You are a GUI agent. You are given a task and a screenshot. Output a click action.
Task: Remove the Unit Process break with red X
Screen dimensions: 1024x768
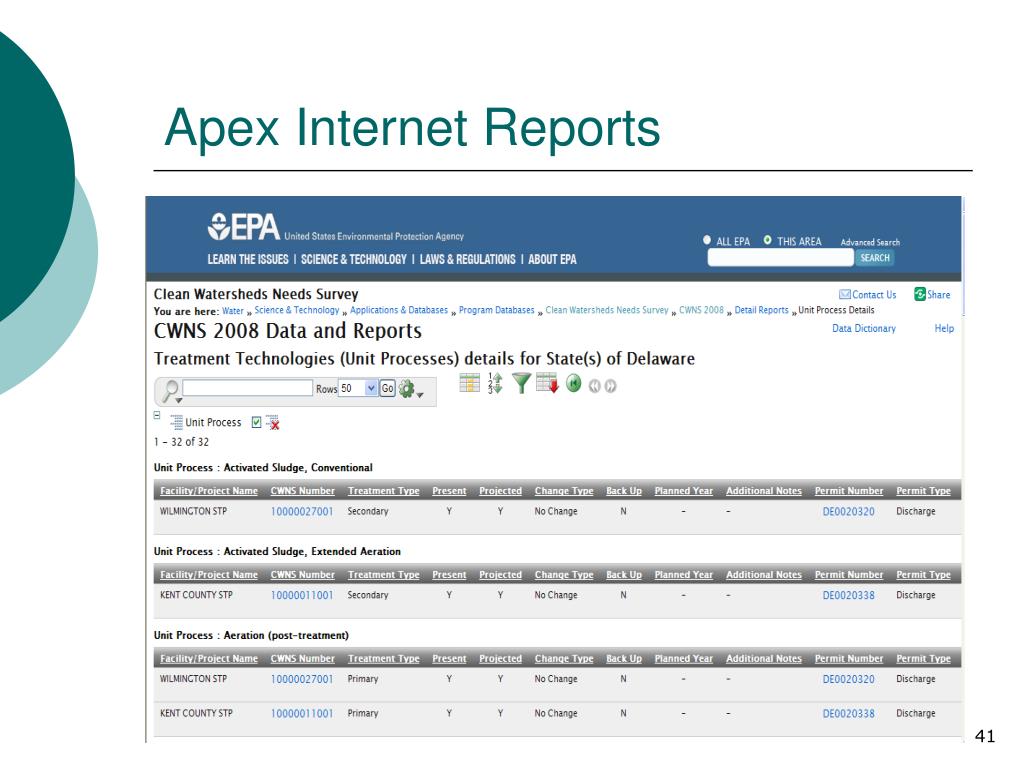click(273, 423)
